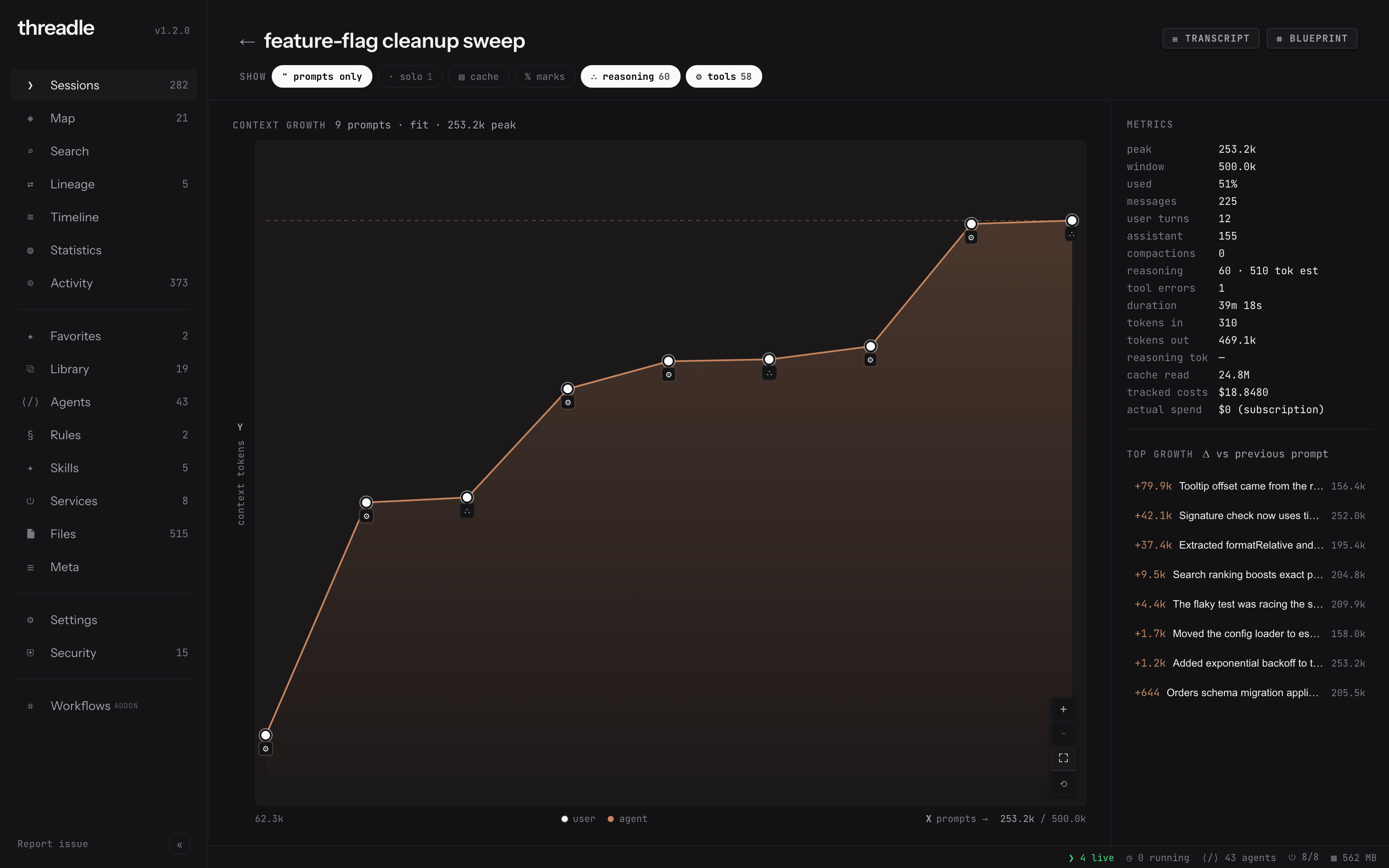1389x868 pixels.
Task: Reset chart view with the rotate icon
Action: point(1063,784)
